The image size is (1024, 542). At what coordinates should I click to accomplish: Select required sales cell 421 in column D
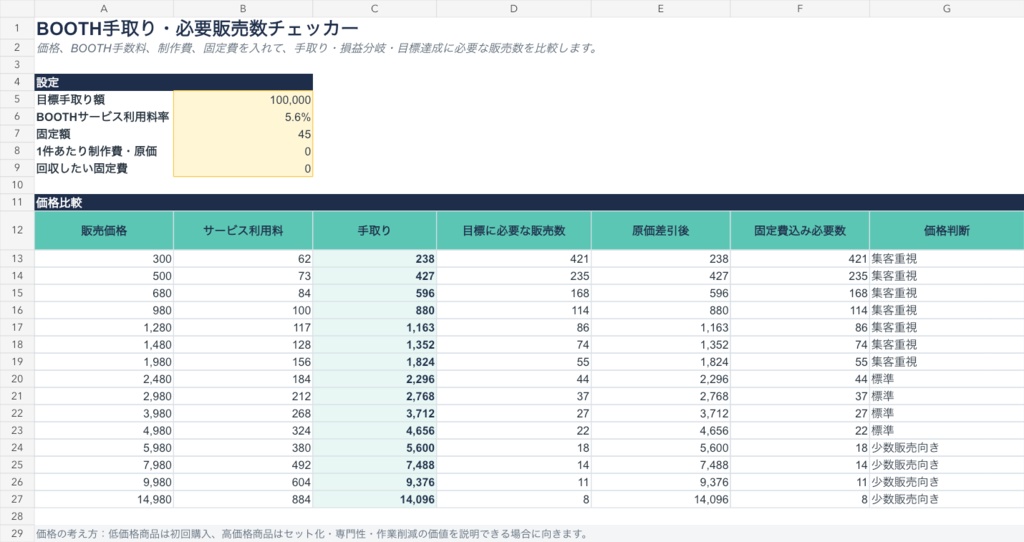513,259
